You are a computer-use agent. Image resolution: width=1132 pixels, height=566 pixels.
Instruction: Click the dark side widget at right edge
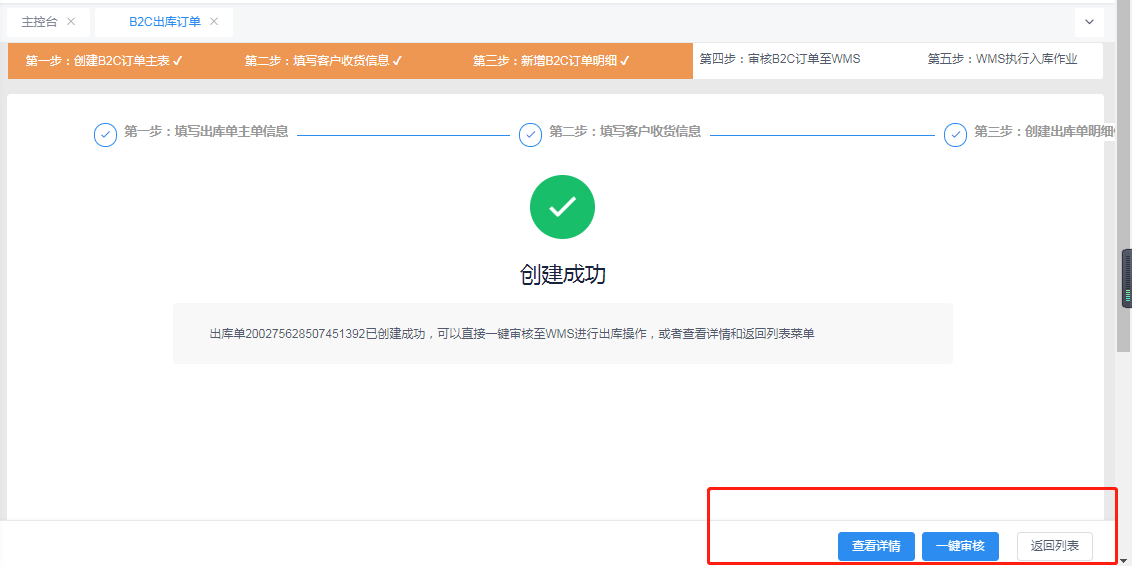pyautogui.click(x=1126, y=279)
